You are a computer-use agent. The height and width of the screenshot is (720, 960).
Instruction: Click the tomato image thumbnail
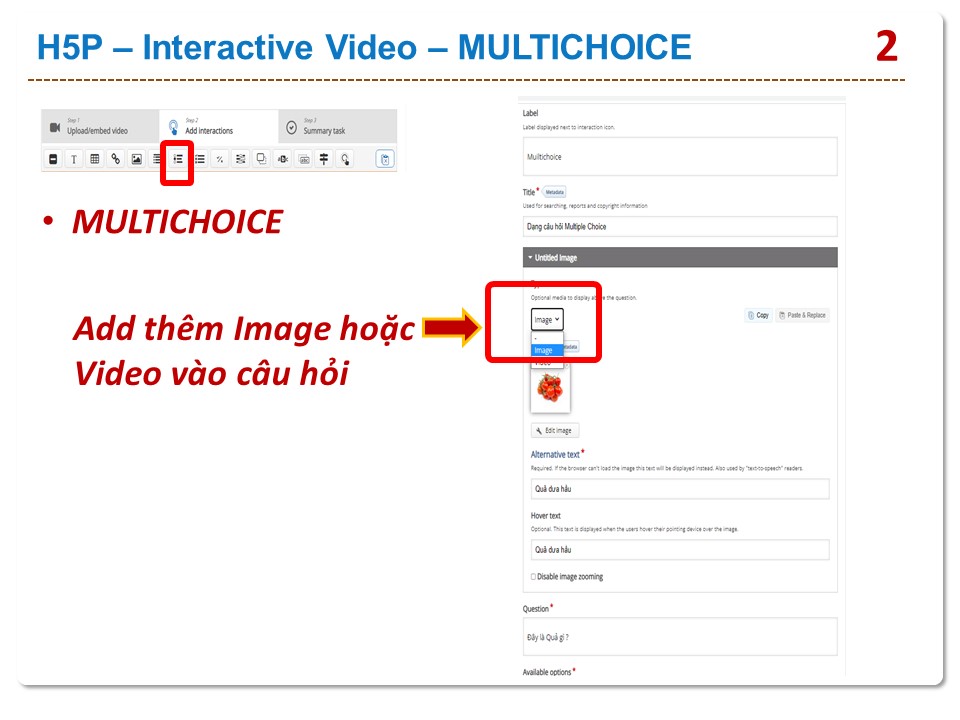[x=550, y=389]
